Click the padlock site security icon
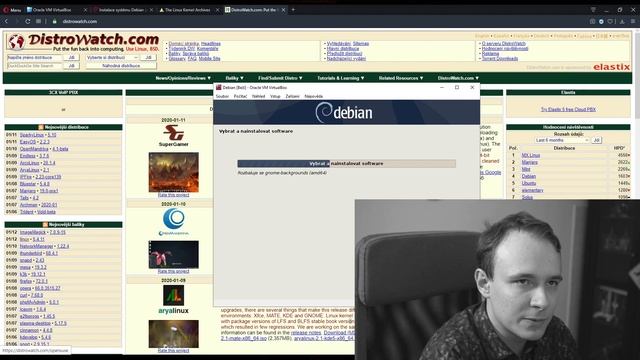Screen dimensions: 640x360 click(55, 21)
